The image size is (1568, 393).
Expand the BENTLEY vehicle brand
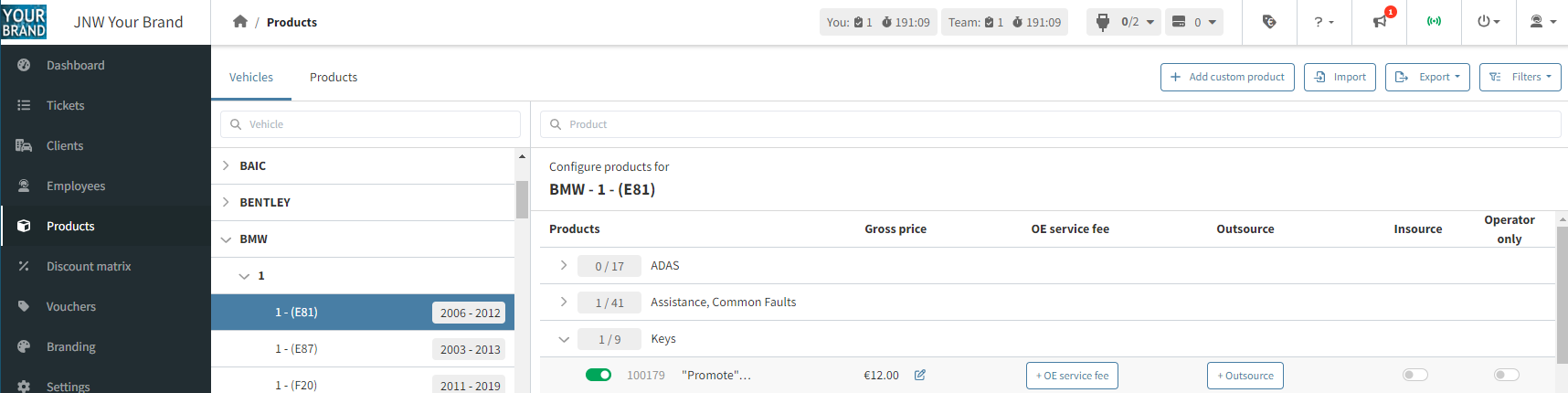coord(226,202)
